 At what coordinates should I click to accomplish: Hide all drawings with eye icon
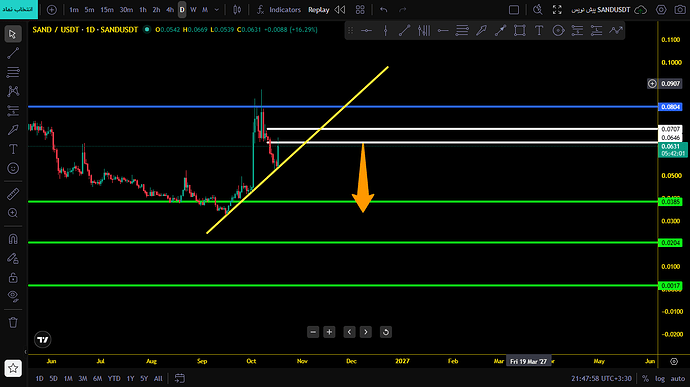[x=13, y=297]
